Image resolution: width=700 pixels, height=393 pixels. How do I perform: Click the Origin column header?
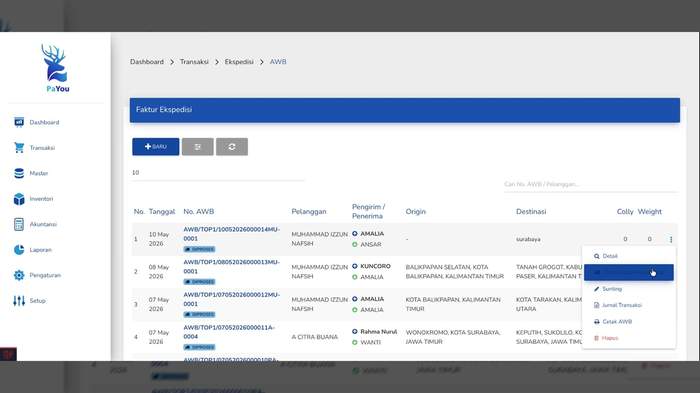(416, 212)
